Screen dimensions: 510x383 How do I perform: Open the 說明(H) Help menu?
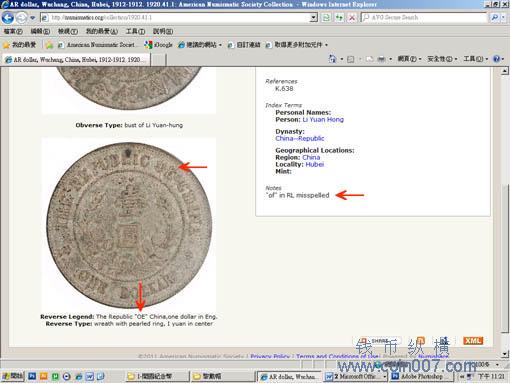(163, 31)
